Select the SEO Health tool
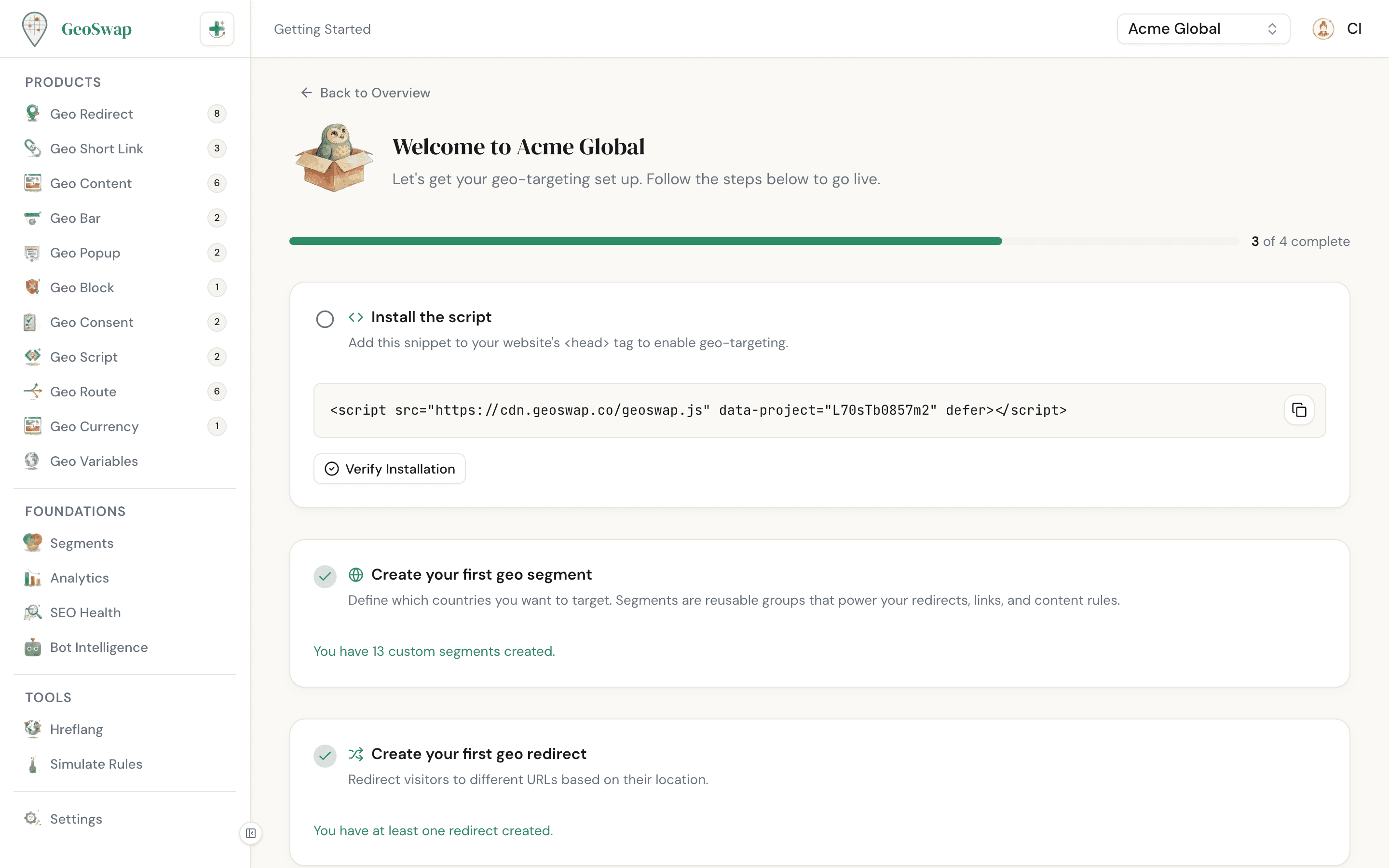 85,612
